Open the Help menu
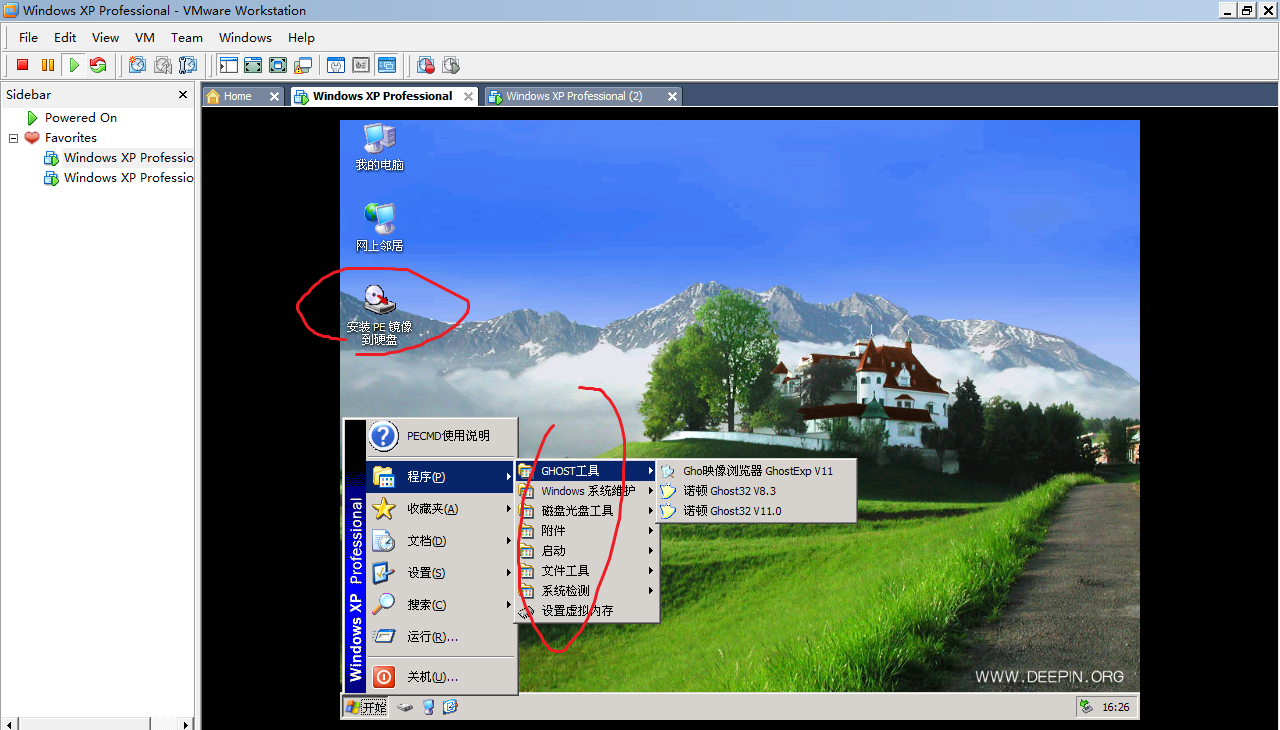 point(301,37)
